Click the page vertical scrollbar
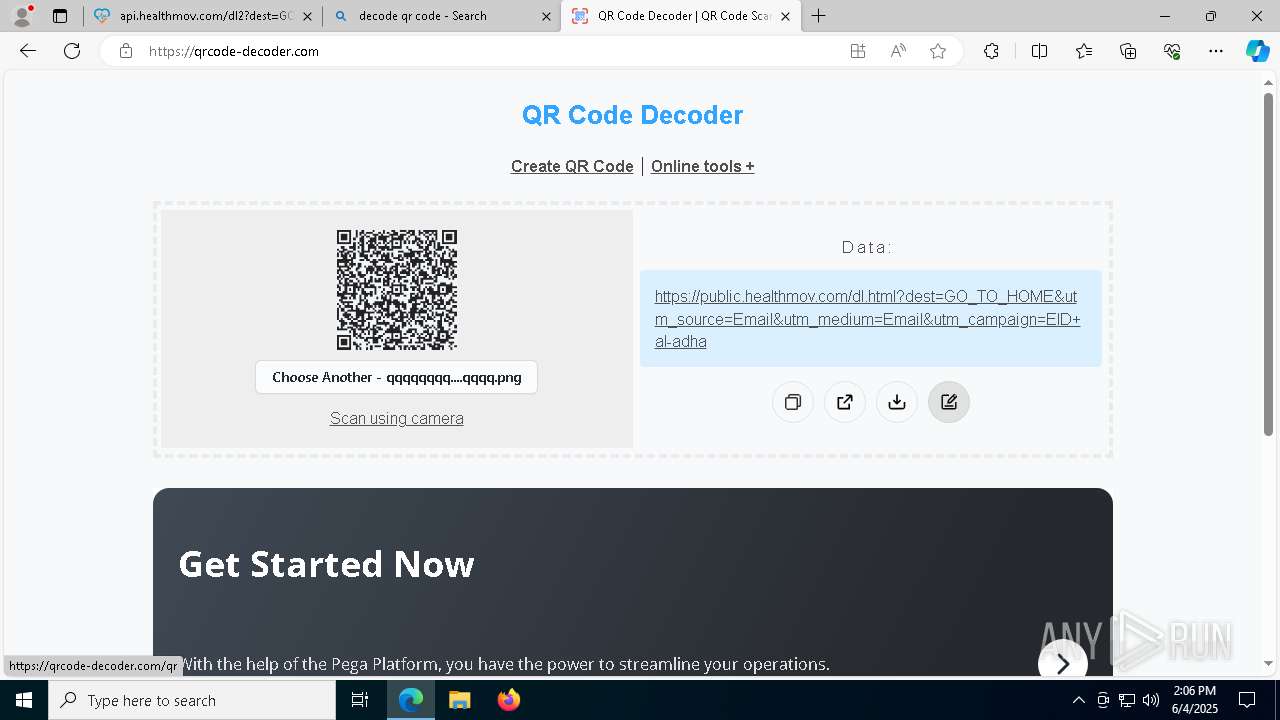Image resolution: width=1280 pixels, height=720 pixels. click(1268, 265)
